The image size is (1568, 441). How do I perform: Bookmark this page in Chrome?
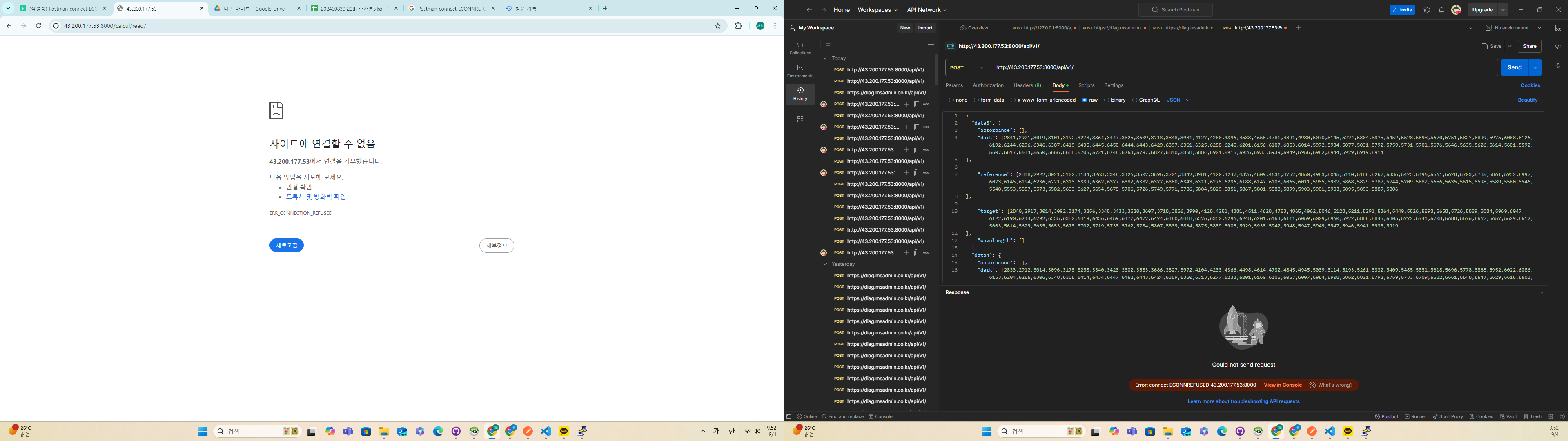point(718,26)
